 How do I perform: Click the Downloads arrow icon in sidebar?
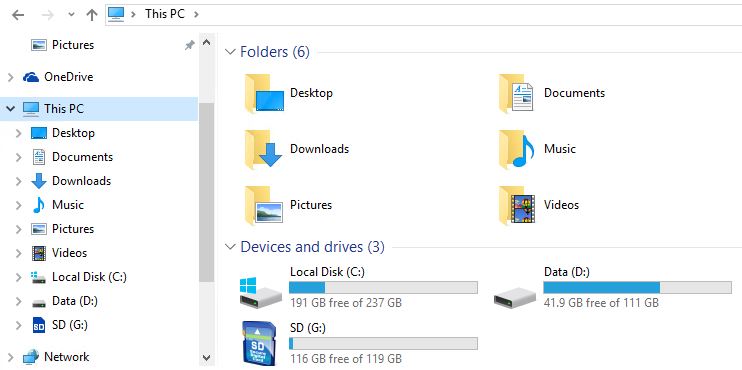click(39, 181)
